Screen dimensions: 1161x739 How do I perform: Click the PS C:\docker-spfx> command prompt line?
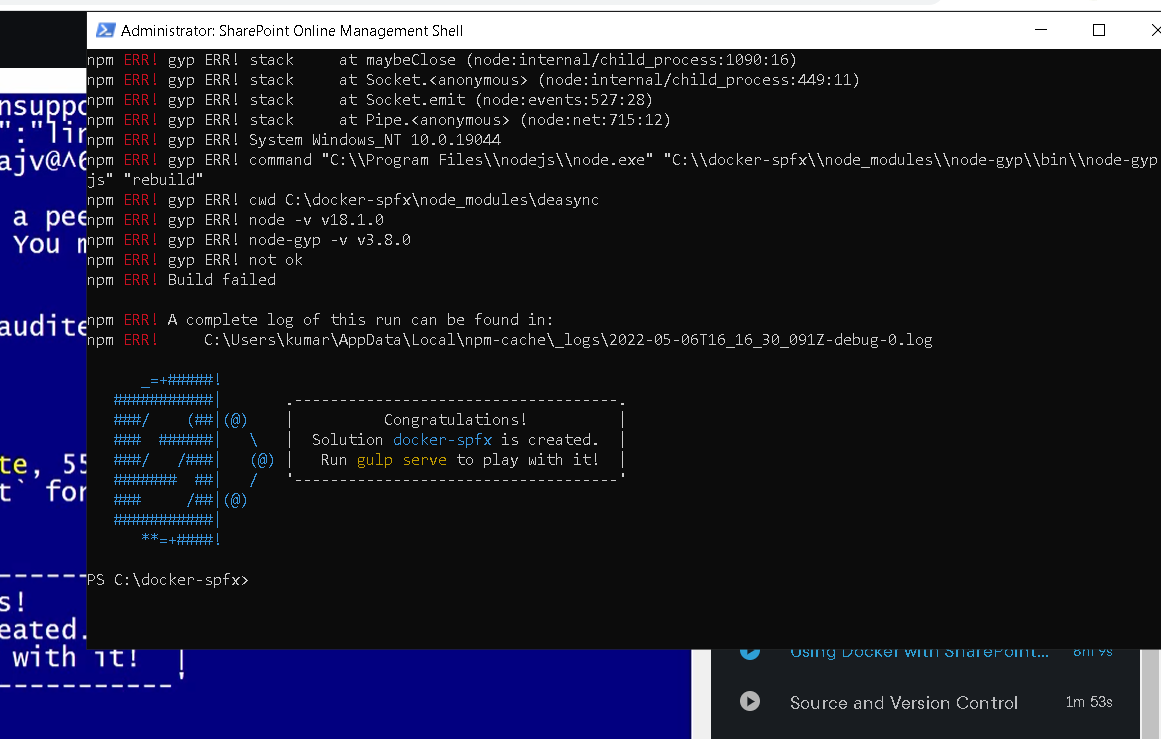coord(167,580)
